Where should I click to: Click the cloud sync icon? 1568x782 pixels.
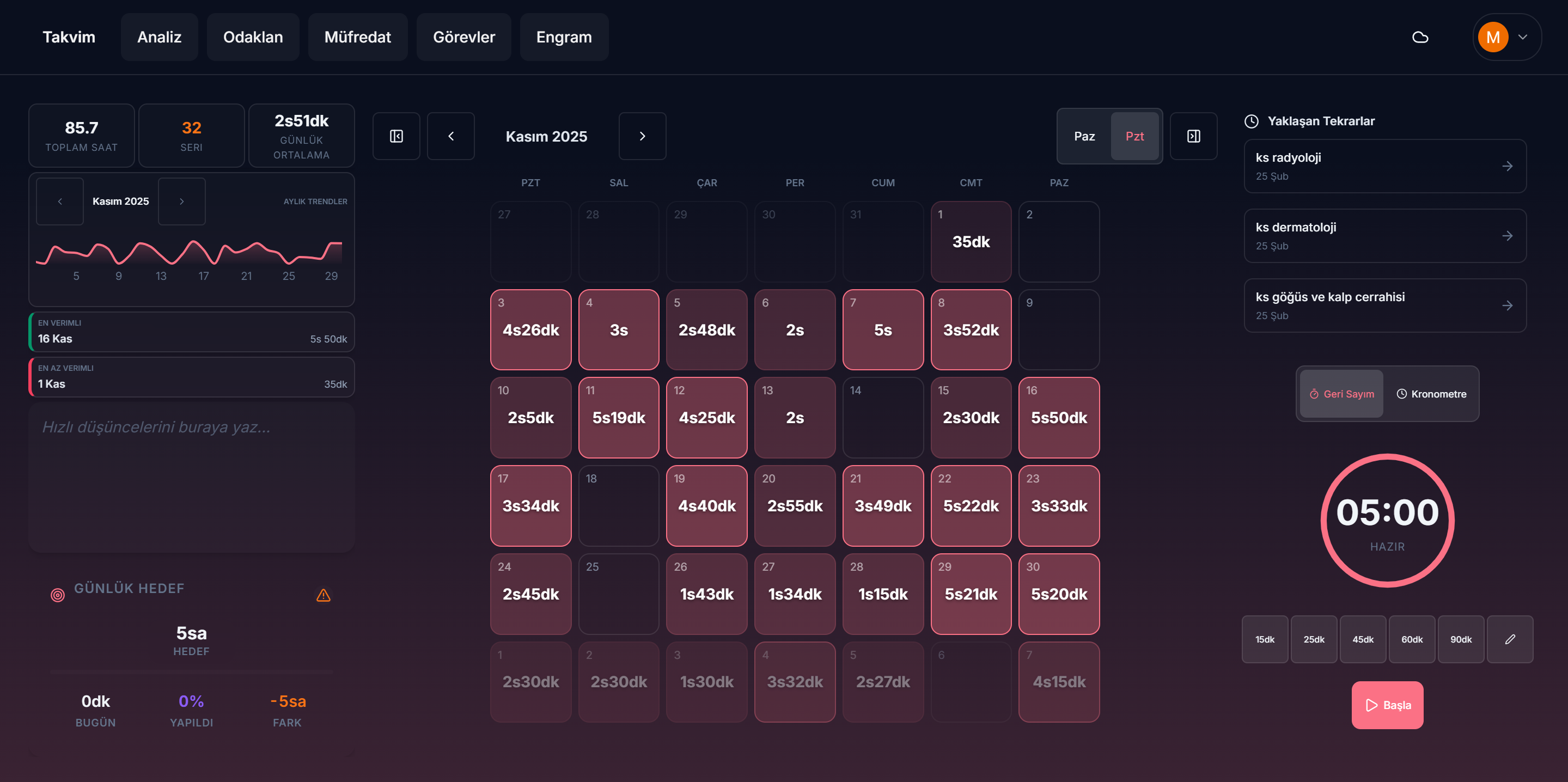pos(1420,37)
